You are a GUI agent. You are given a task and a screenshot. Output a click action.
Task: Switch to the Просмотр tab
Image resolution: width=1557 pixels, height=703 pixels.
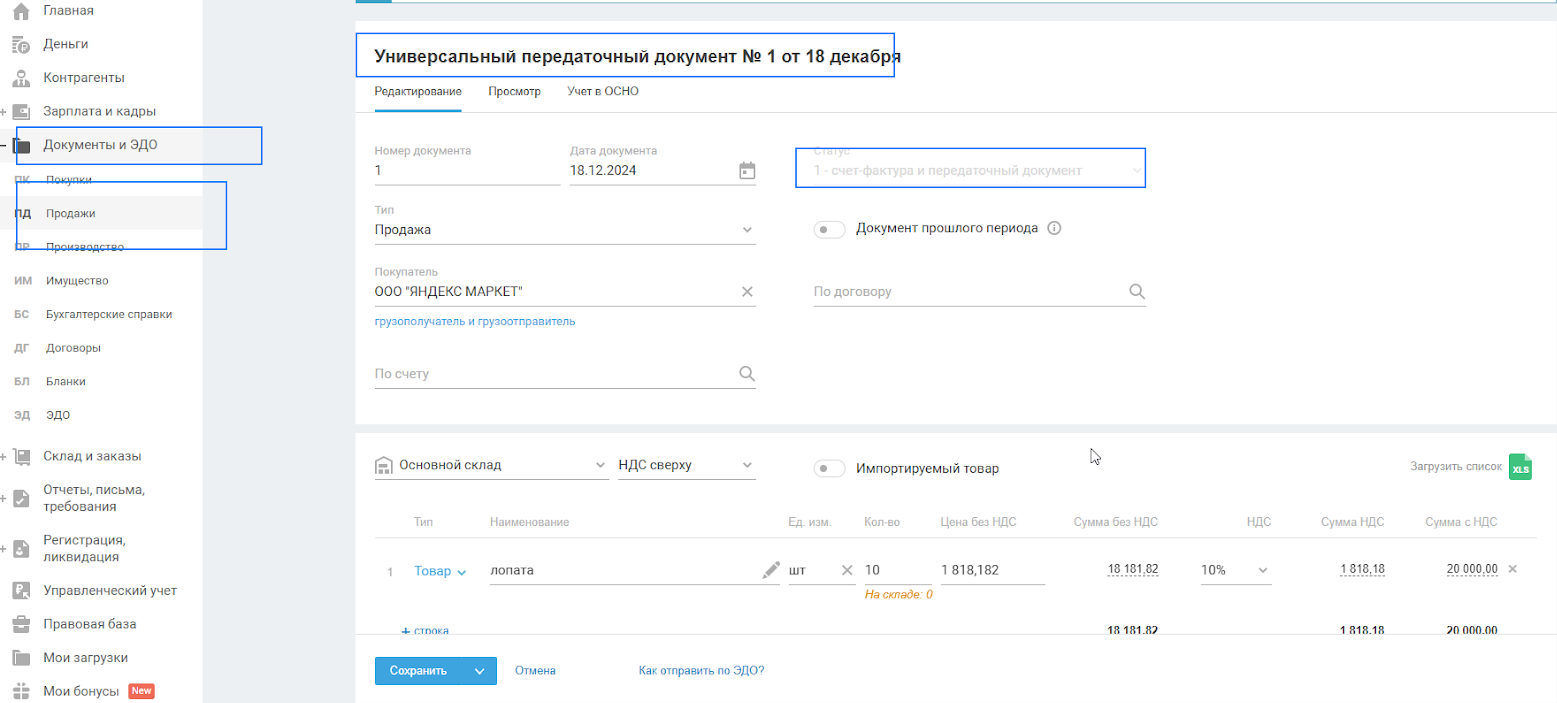(x=514, y=92)
